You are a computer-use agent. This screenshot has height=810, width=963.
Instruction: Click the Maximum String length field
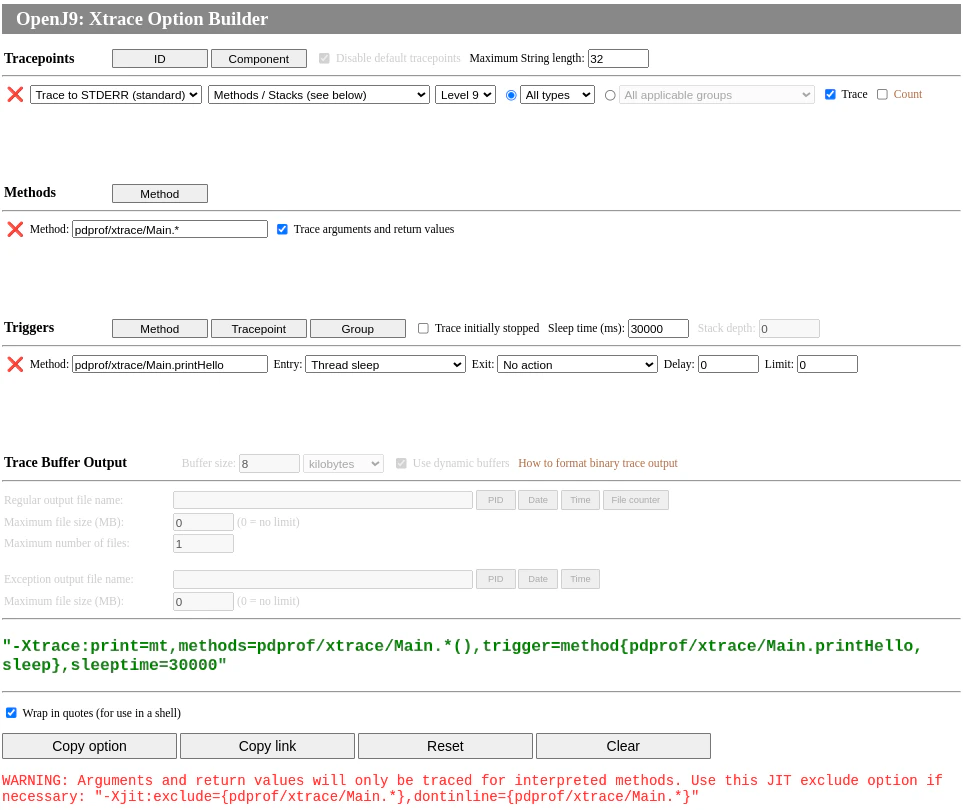(x=618, y=59)
